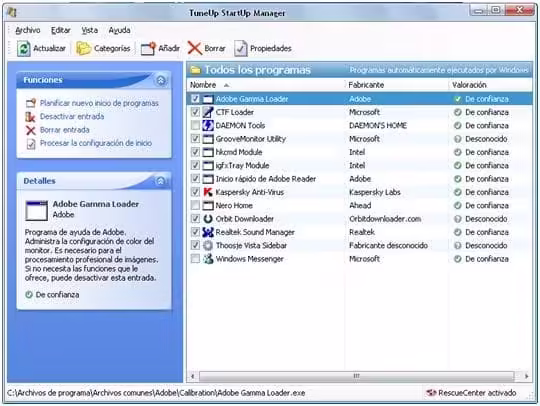This screenshot has height=406, width=540.
Task: Click the CTF Loader program icon
Action: pyautogui.click(x=208, y=112)
